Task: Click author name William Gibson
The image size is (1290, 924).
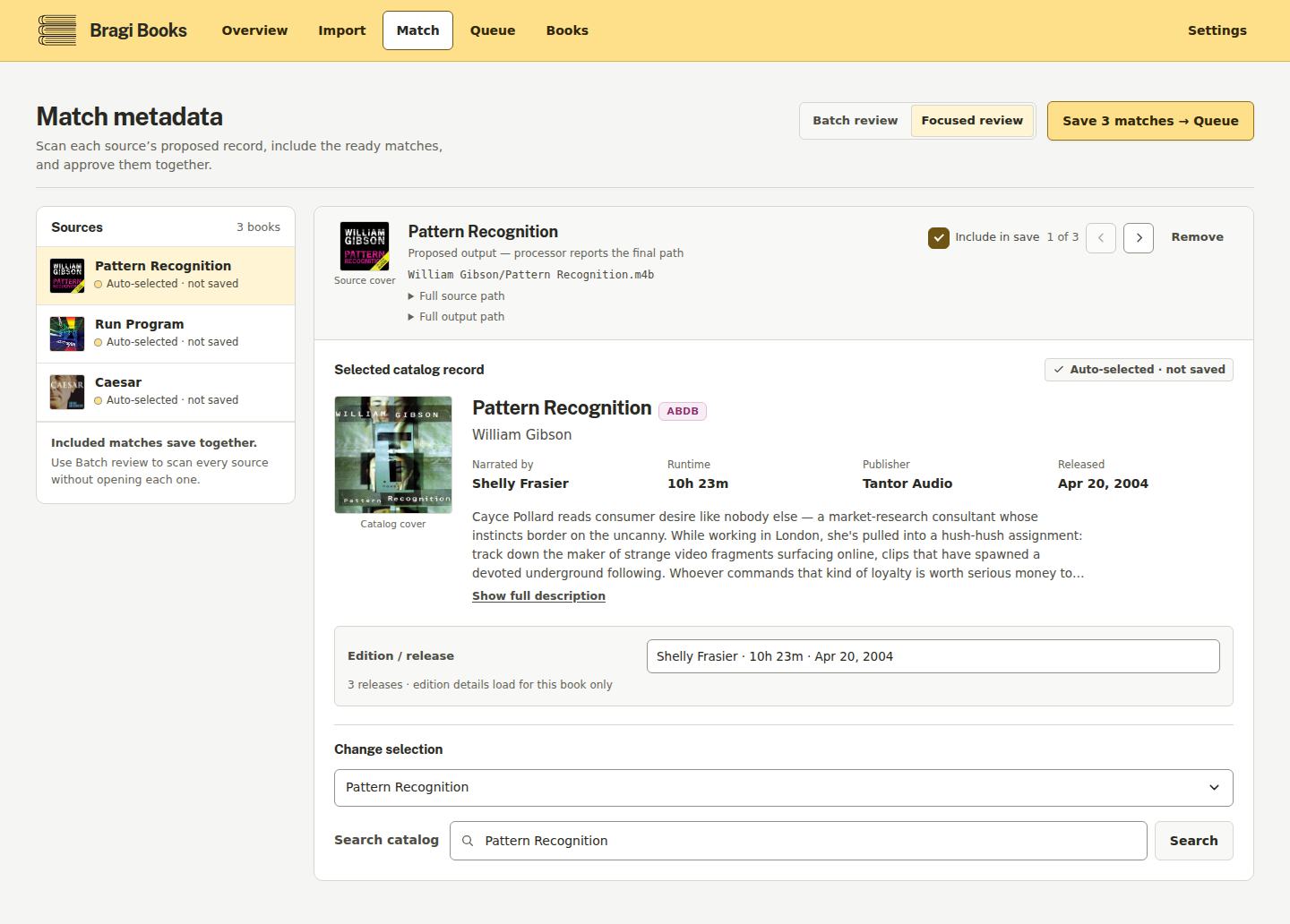Action: click(x=521, y=435)
